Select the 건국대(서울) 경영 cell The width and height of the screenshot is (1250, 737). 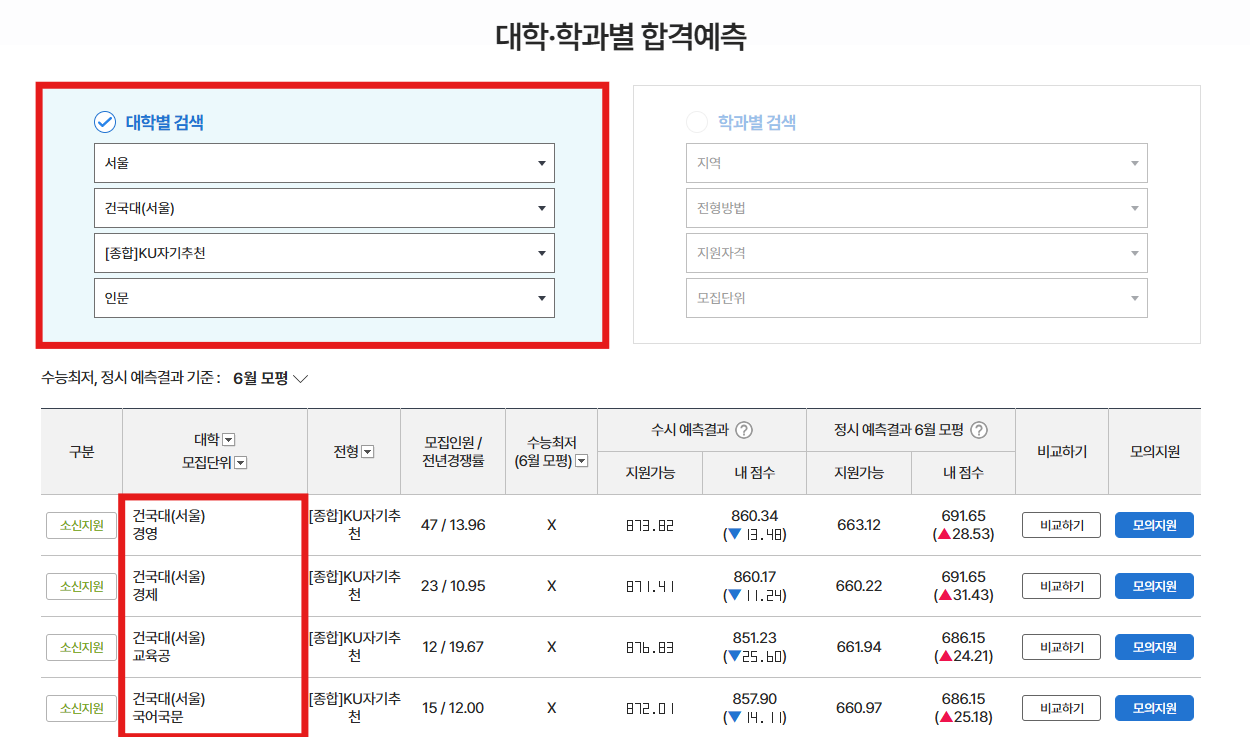click(x=214, y=525)
